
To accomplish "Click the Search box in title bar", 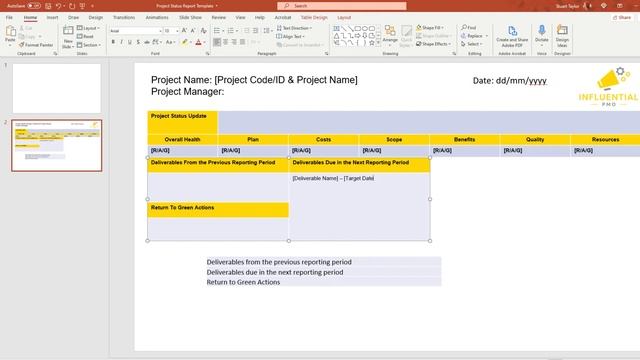I will tap(342, 6).
